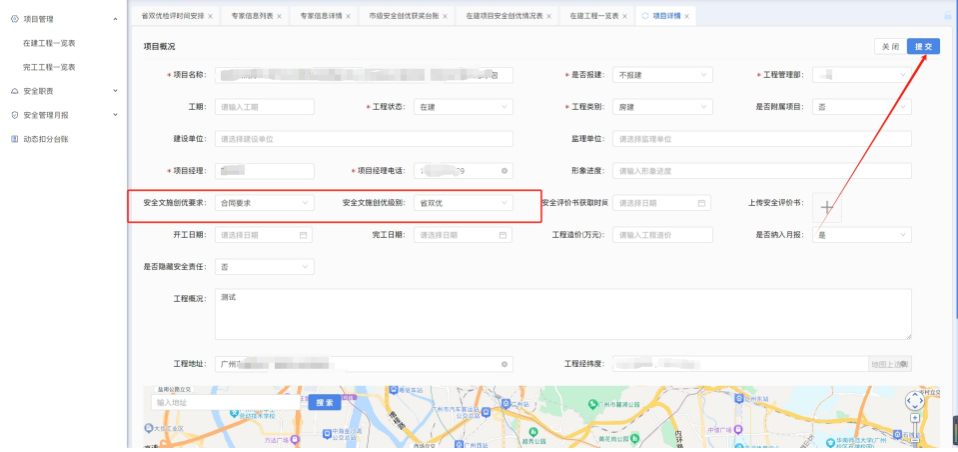Click the 建设单位 input field
Screen dimensions: 958x452
point(363,139)
